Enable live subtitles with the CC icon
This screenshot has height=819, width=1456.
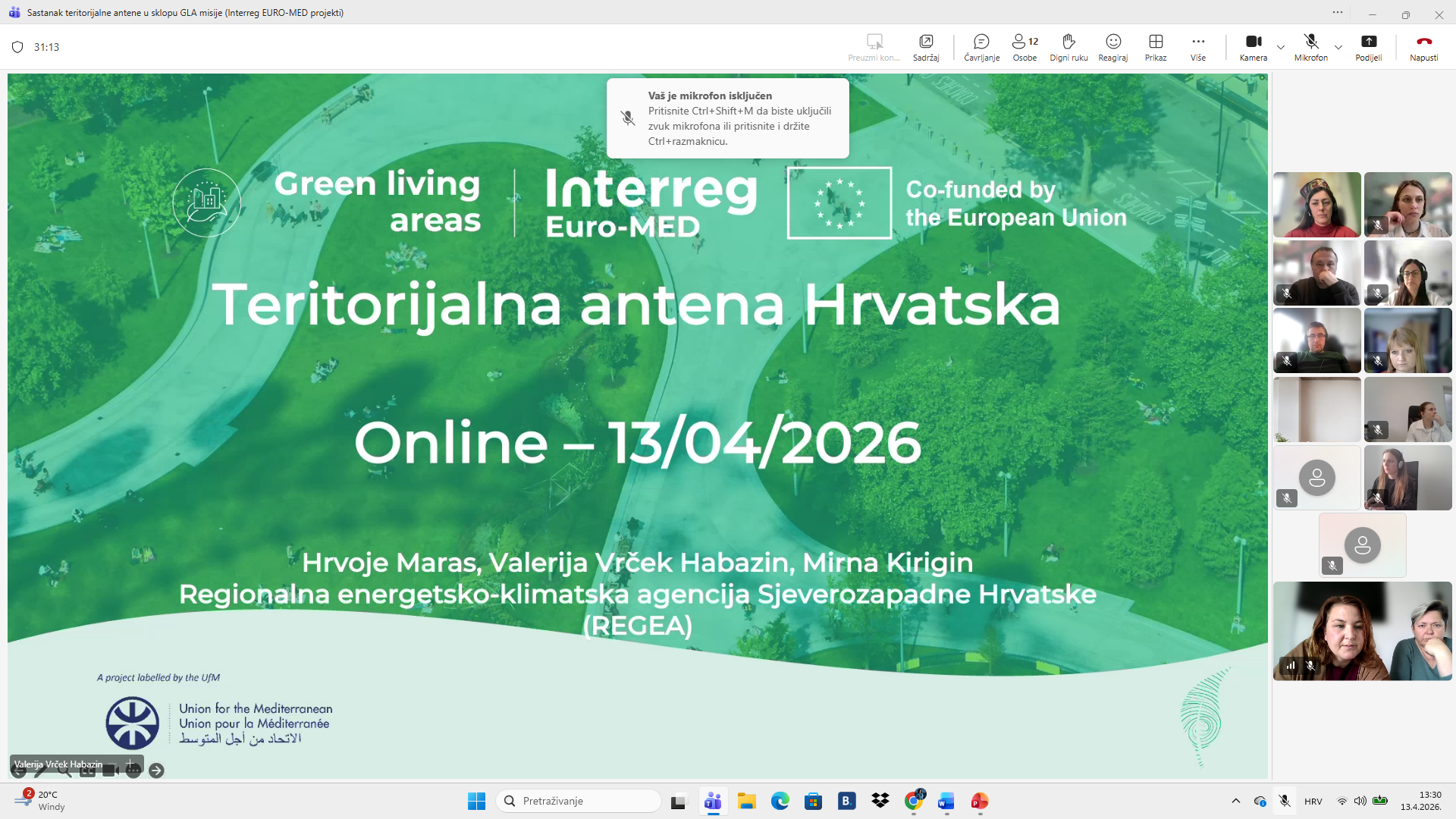(87, 771)
